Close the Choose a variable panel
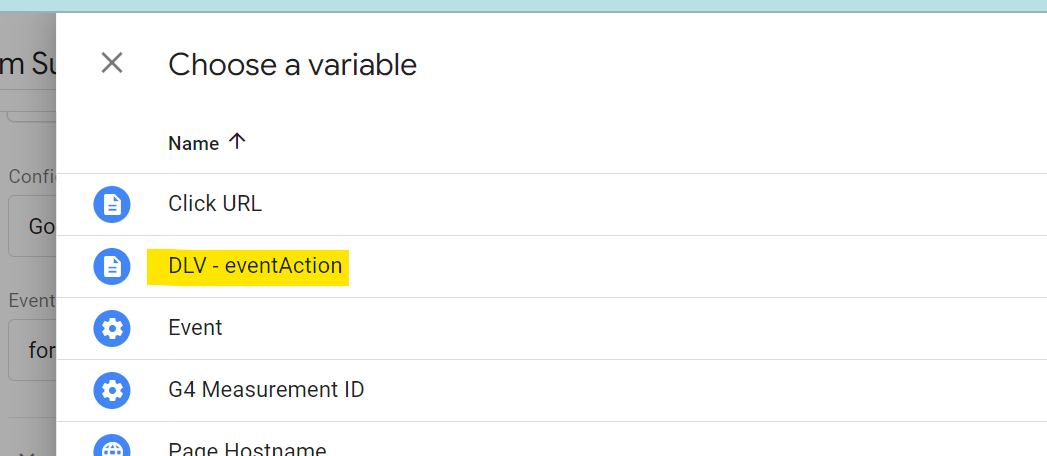This screenshot has width=1047, height=456. coord(112,63)
